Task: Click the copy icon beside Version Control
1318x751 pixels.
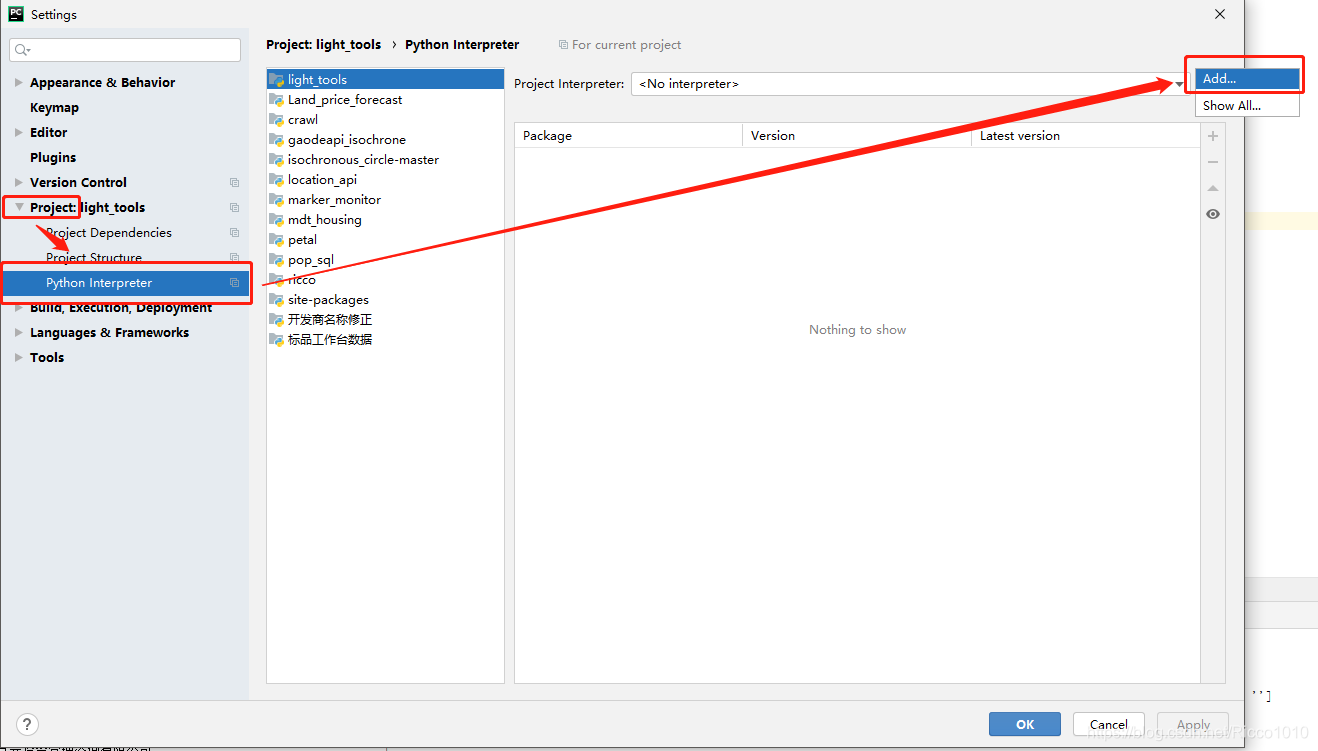Action: point(234,183)
